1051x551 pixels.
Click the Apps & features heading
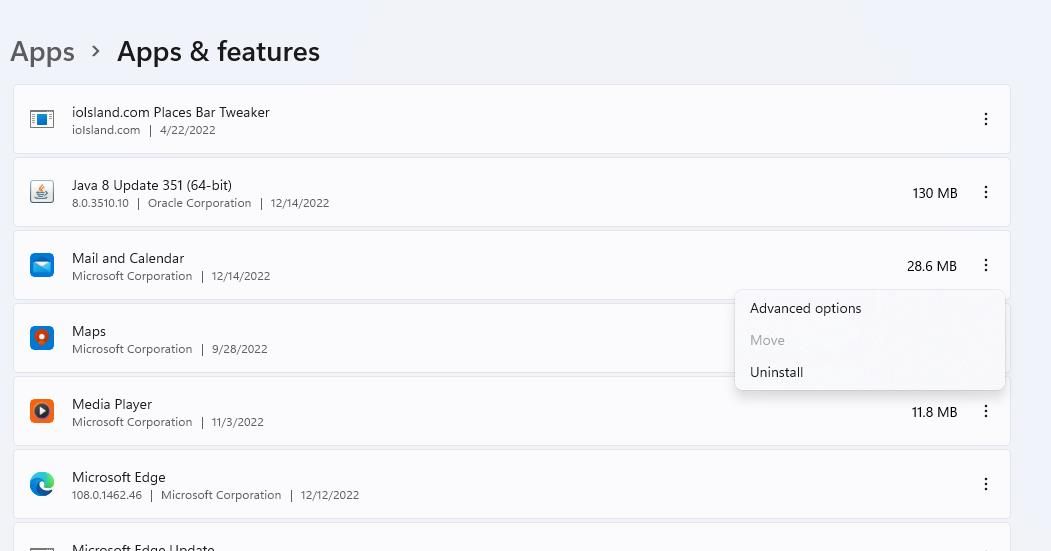[x=219, y=52]
